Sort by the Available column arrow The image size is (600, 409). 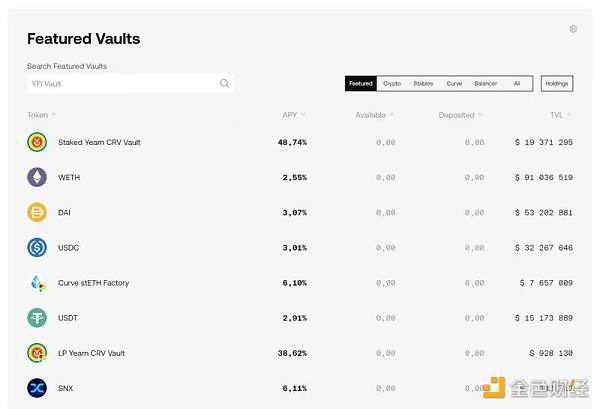(x=391, y=115)
